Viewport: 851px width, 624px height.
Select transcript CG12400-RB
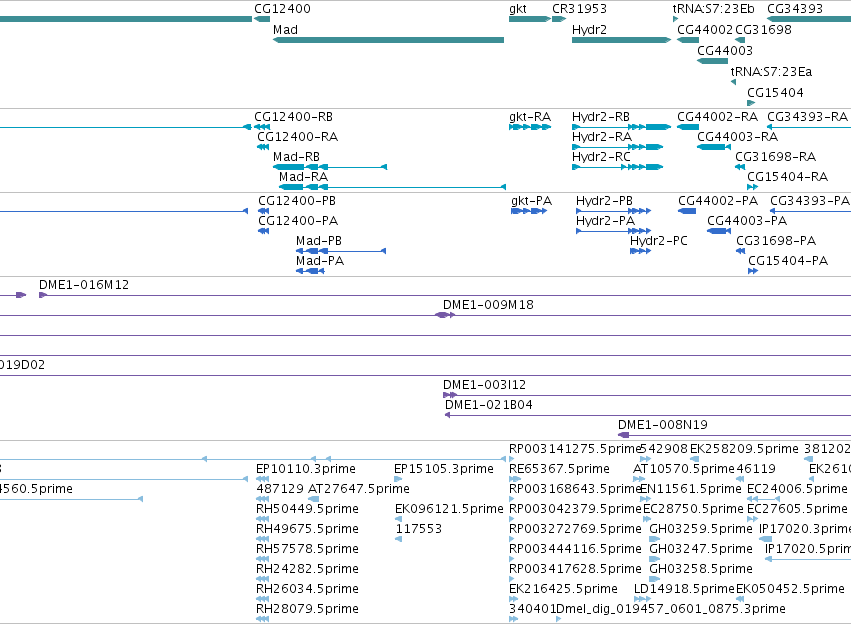pos(262,127)
